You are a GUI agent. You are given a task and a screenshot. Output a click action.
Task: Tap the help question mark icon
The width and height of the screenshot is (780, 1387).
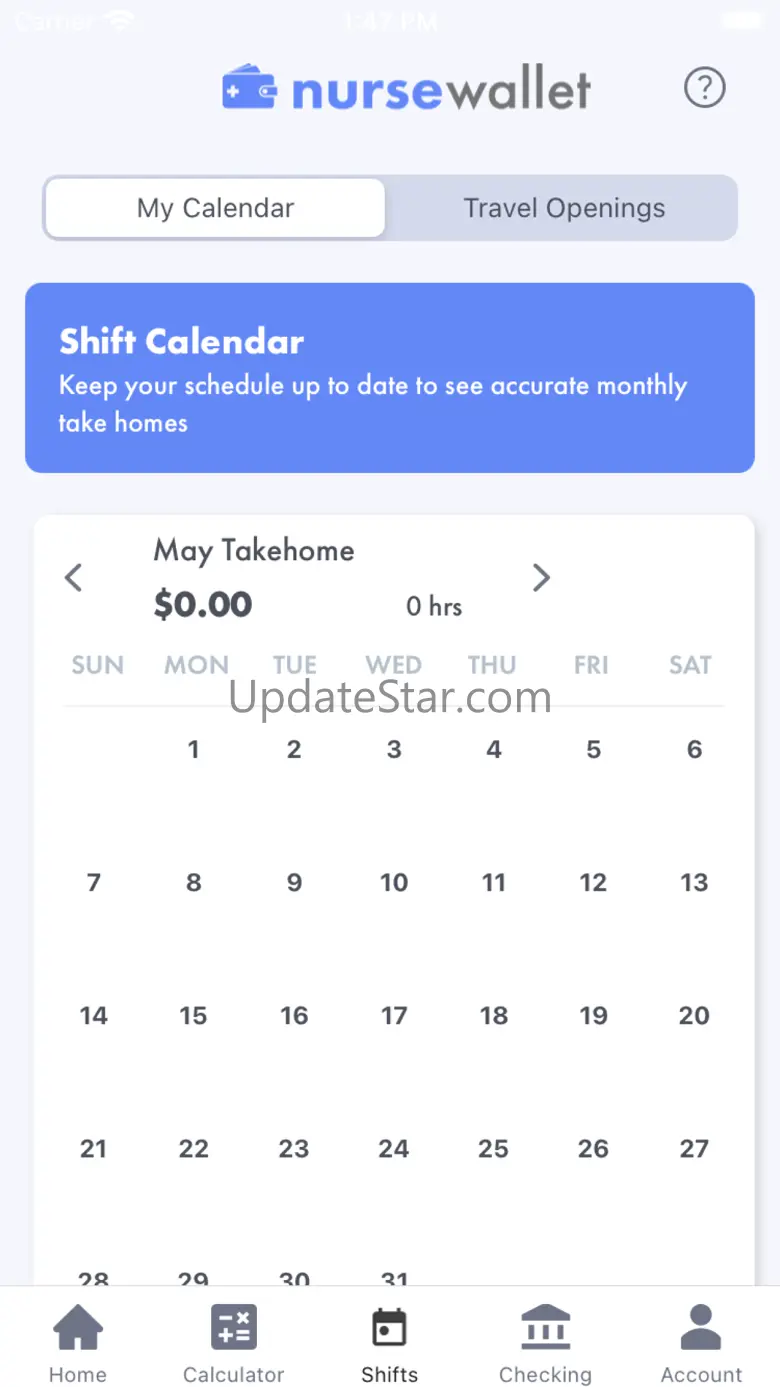(704, 88)
